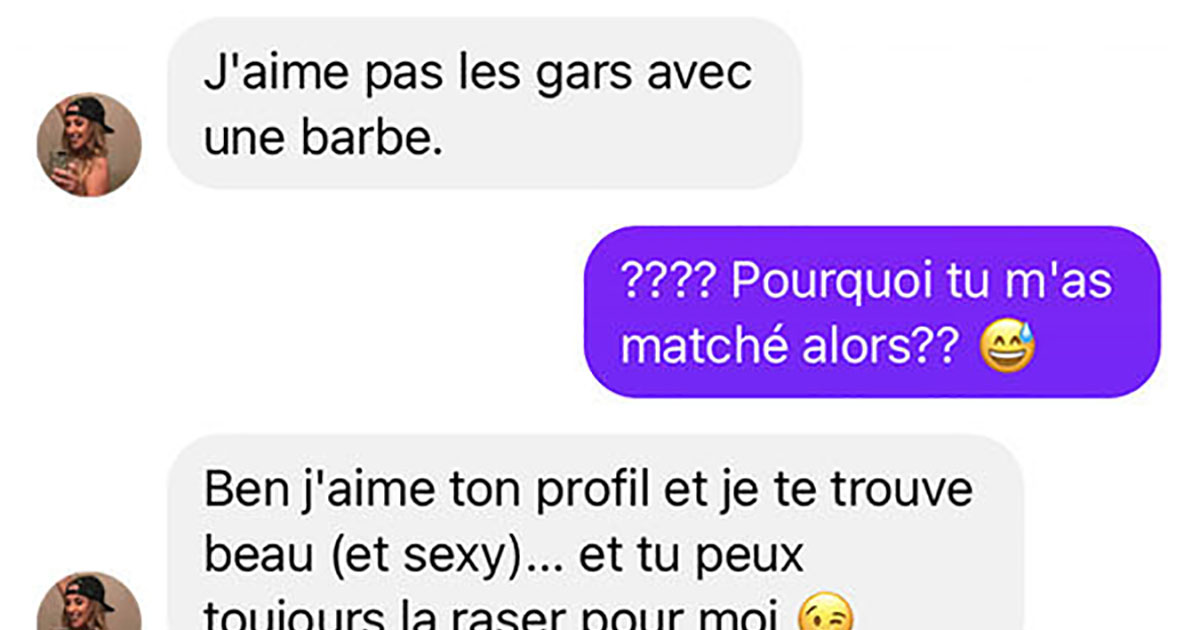Click the "????" at start of purple message
1200x630 pixels.
point(665,284)
